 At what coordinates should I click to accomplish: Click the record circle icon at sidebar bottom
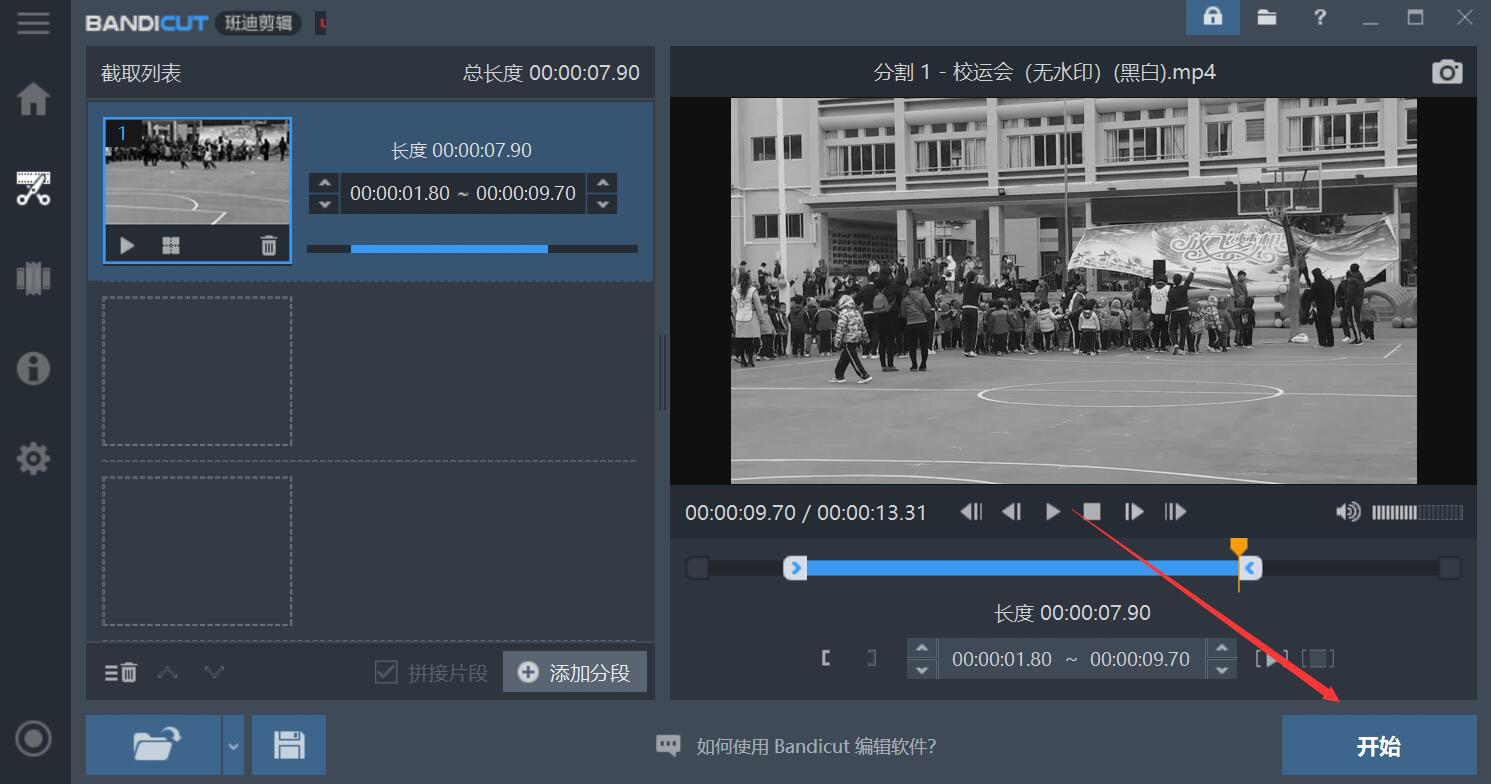tap(33, 739)
